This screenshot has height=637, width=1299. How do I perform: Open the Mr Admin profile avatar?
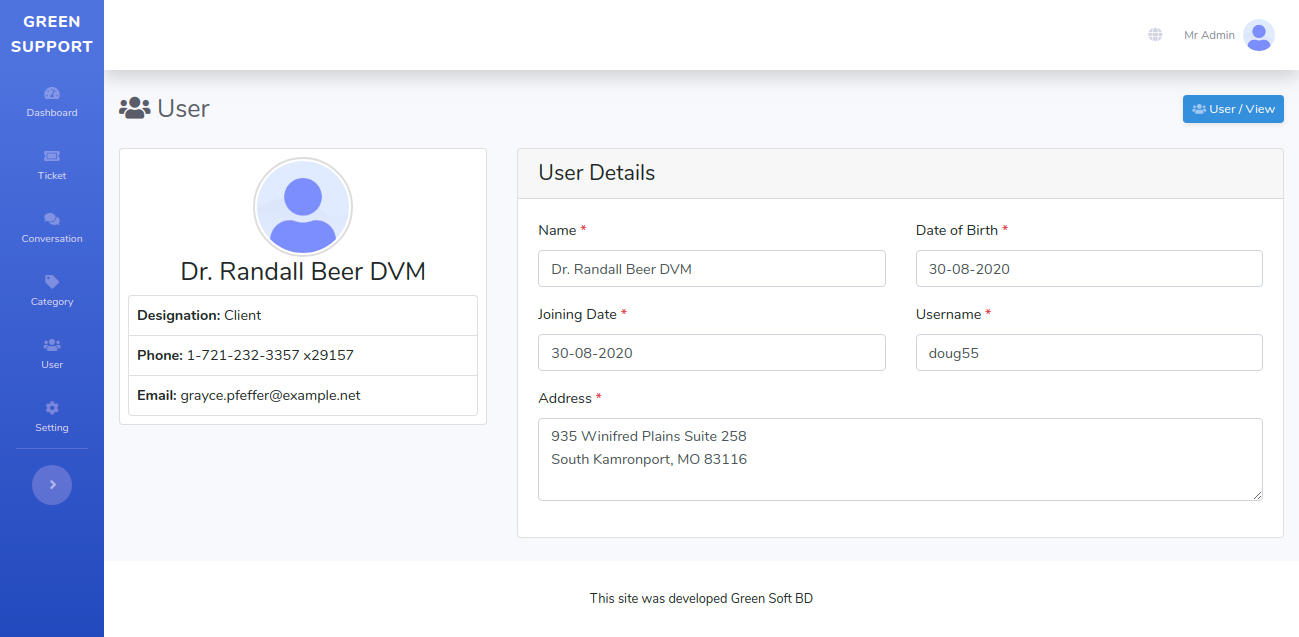[x=1259, y=35]
